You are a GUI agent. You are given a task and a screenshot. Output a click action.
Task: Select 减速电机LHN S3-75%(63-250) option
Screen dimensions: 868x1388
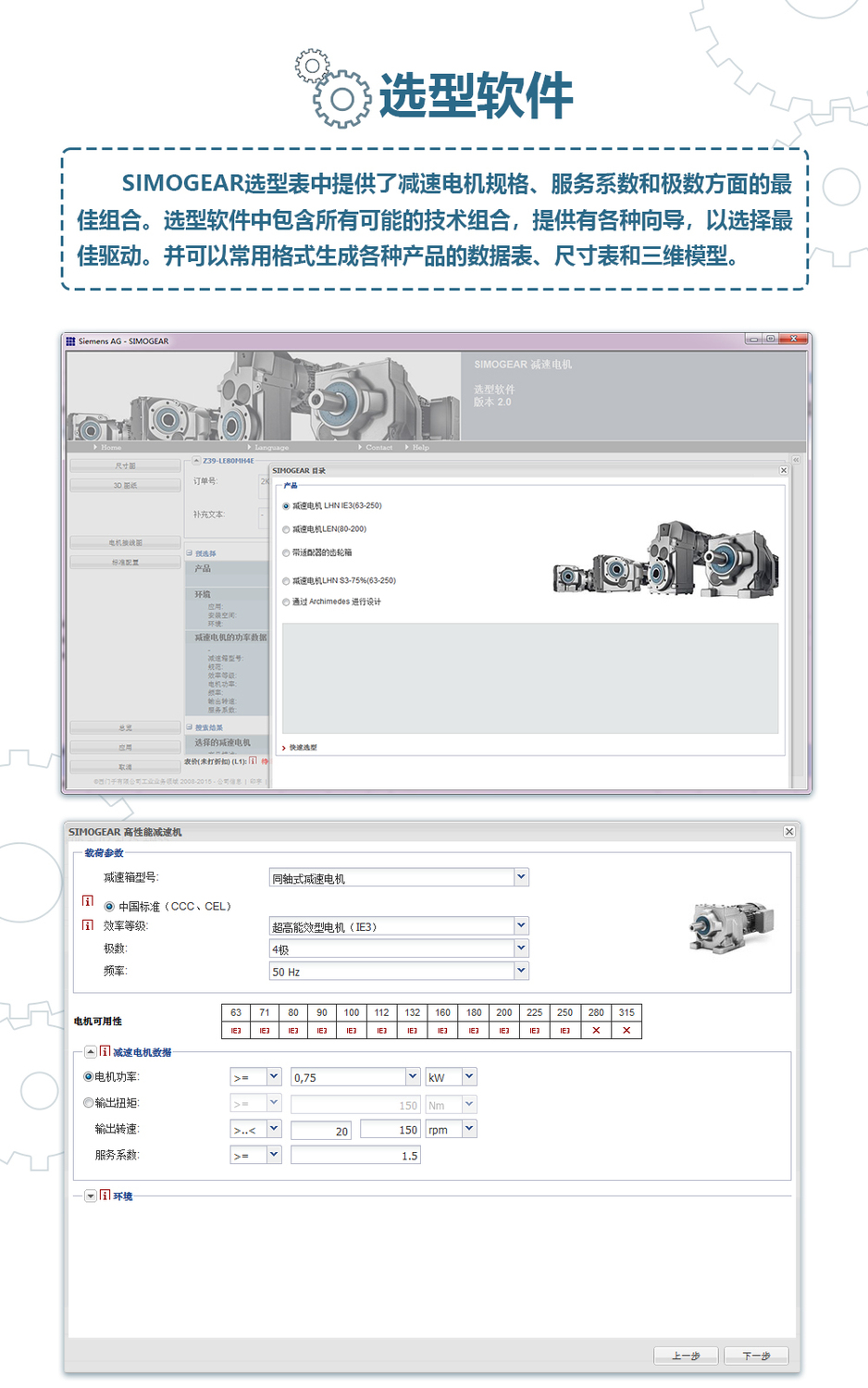pyautogui.click(x=286, y=581)
